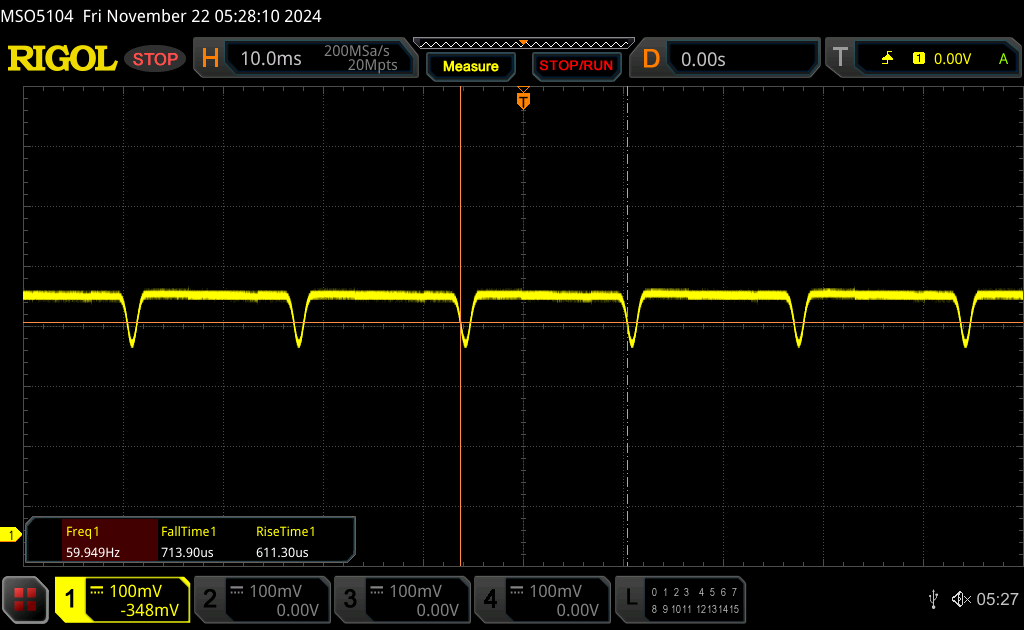
Task: Toggle the STOP/RUN button
Action: 576,66
